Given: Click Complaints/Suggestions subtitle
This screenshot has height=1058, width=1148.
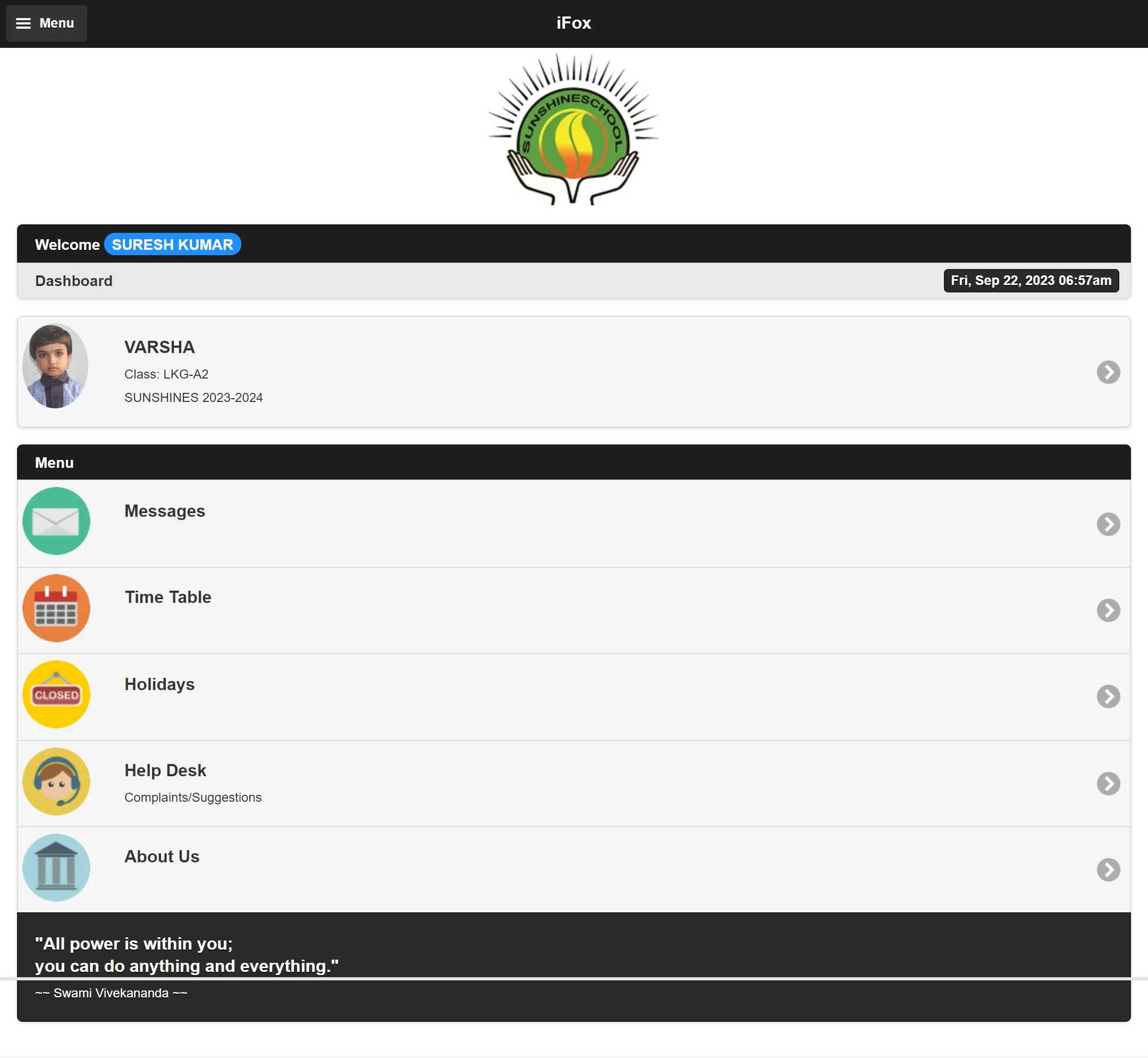Looking at the screenshot, I should point(193,797).
